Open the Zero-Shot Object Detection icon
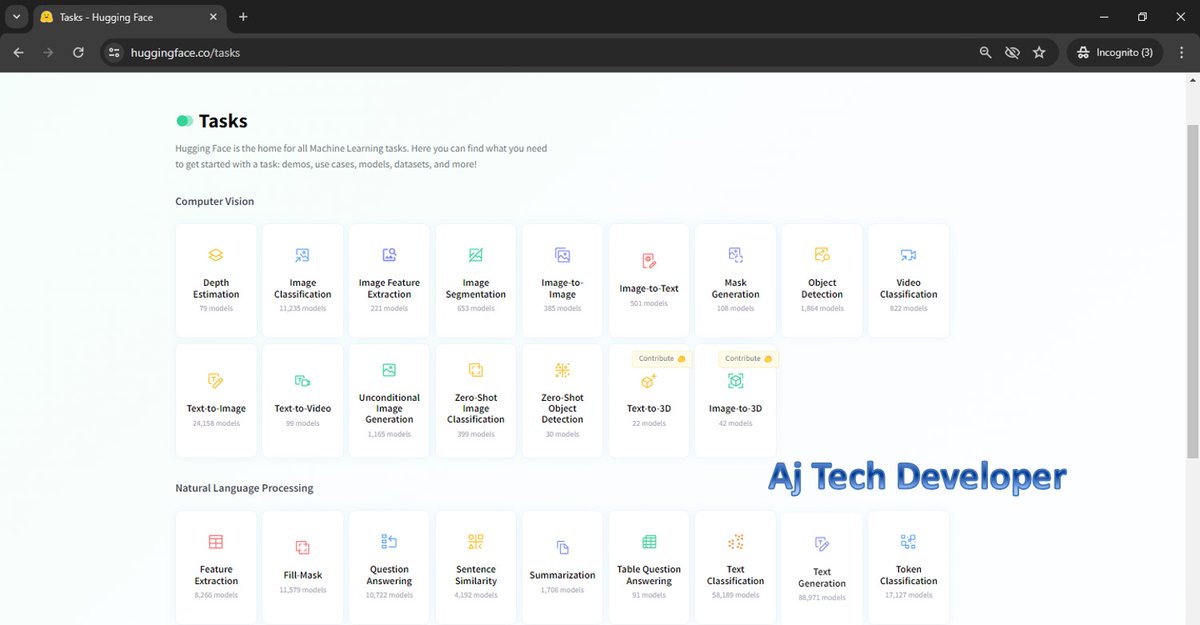The image size is (1200, 625). click(x=561, y=370)
